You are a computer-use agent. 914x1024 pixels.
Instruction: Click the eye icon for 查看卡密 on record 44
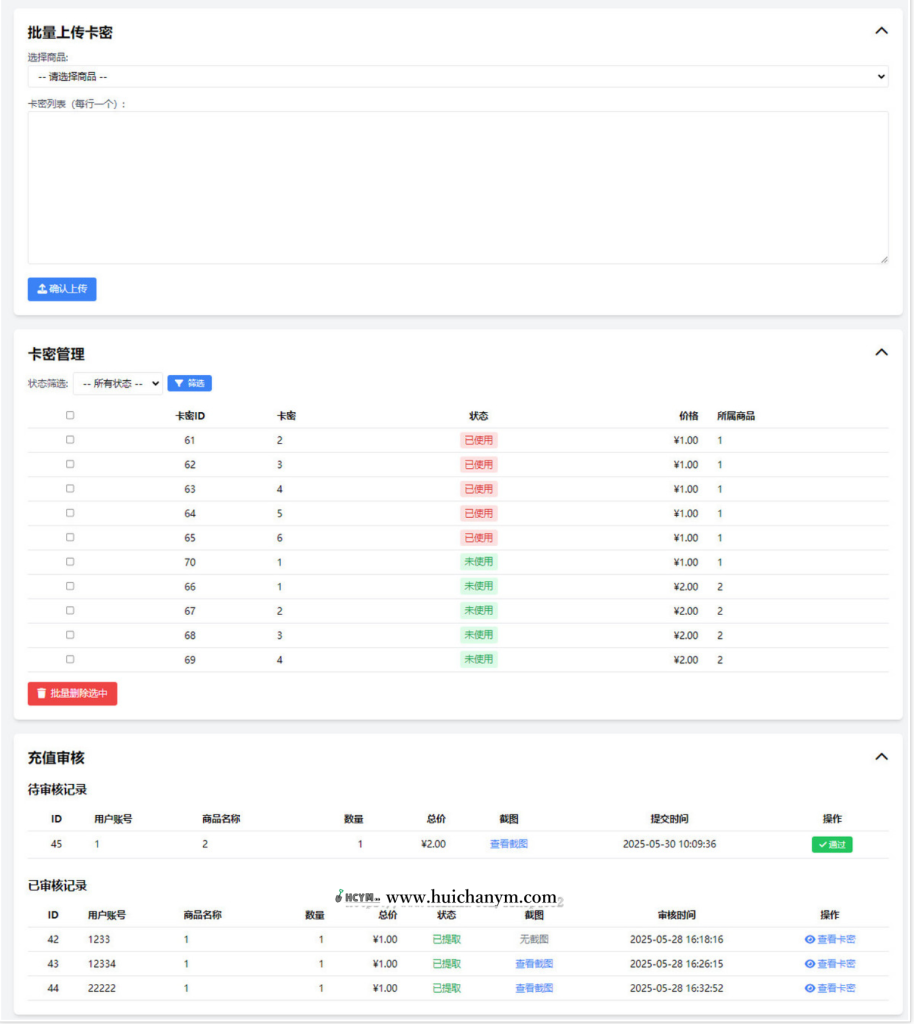click(x=812, y=988)
